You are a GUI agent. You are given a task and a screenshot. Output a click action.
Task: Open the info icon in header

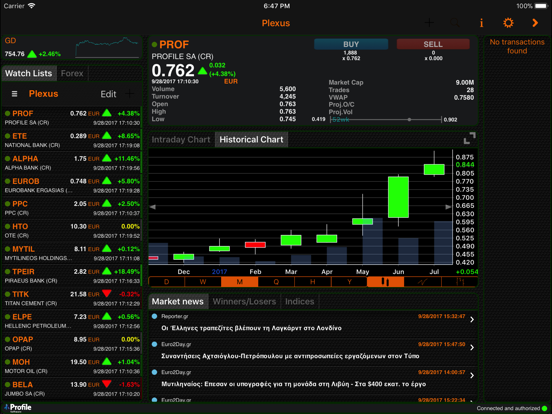pos(481,23)
